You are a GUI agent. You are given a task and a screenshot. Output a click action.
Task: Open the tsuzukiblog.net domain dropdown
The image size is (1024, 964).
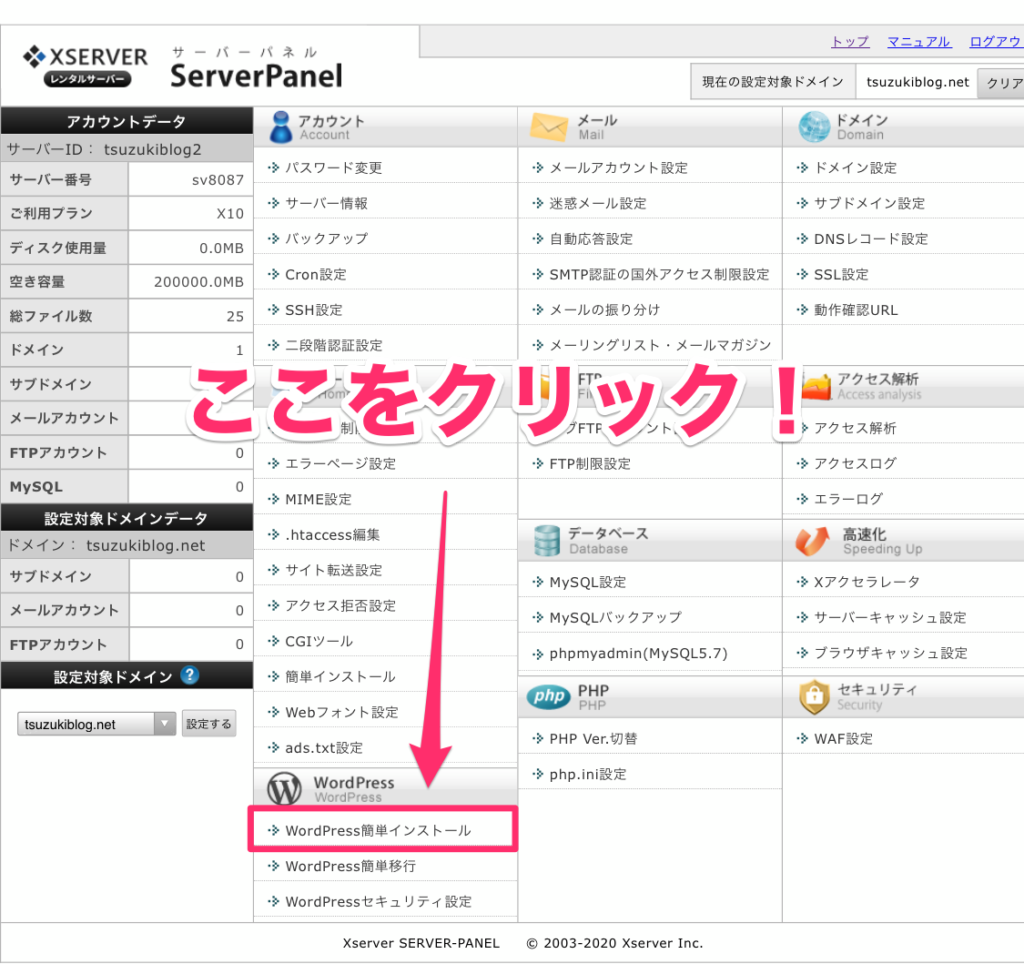(x=96, y=724)
